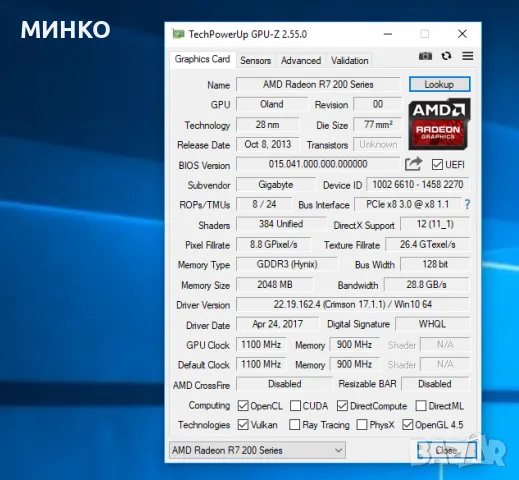This screenshot has height=480, width=519.
Task: Click the 'Technologies' label text
Action: point(204,425)
